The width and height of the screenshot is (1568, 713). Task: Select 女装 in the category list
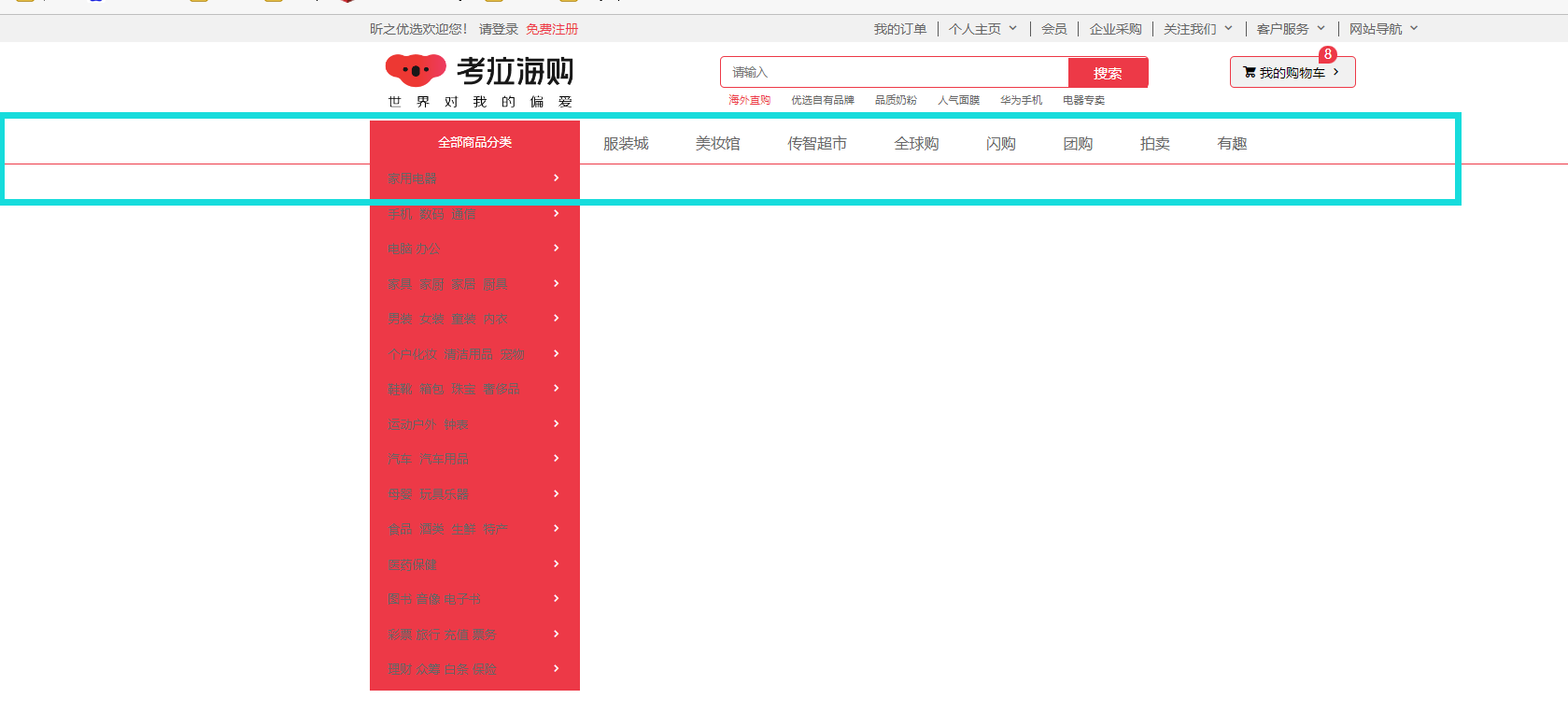coord(431,319)
